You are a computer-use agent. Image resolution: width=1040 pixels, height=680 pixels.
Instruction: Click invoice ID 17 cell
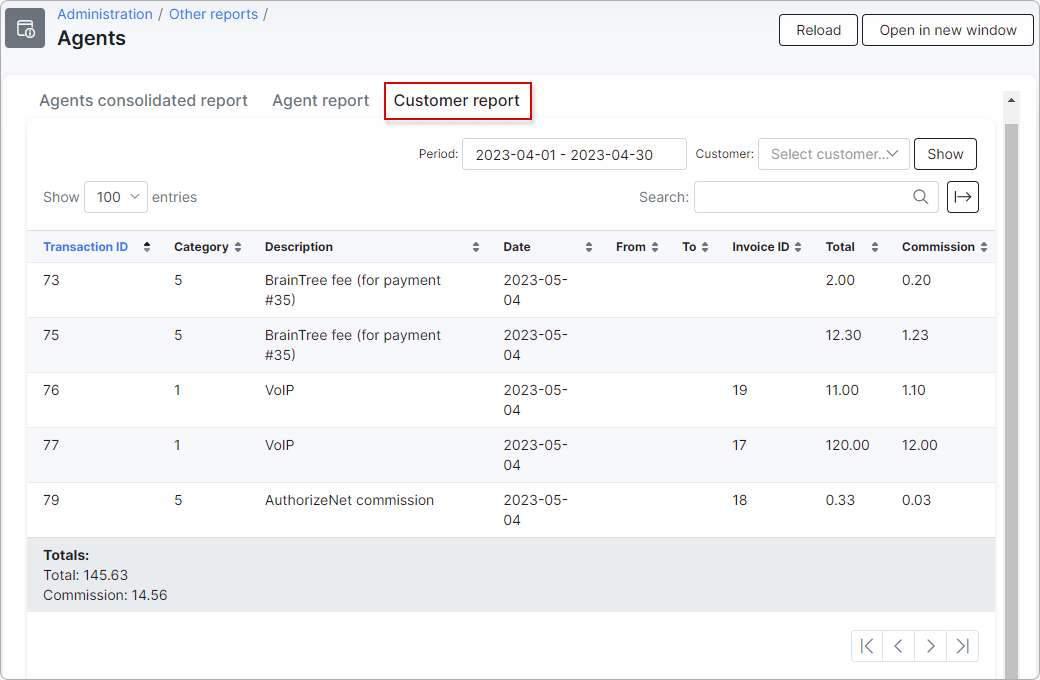tap(740, 445)
